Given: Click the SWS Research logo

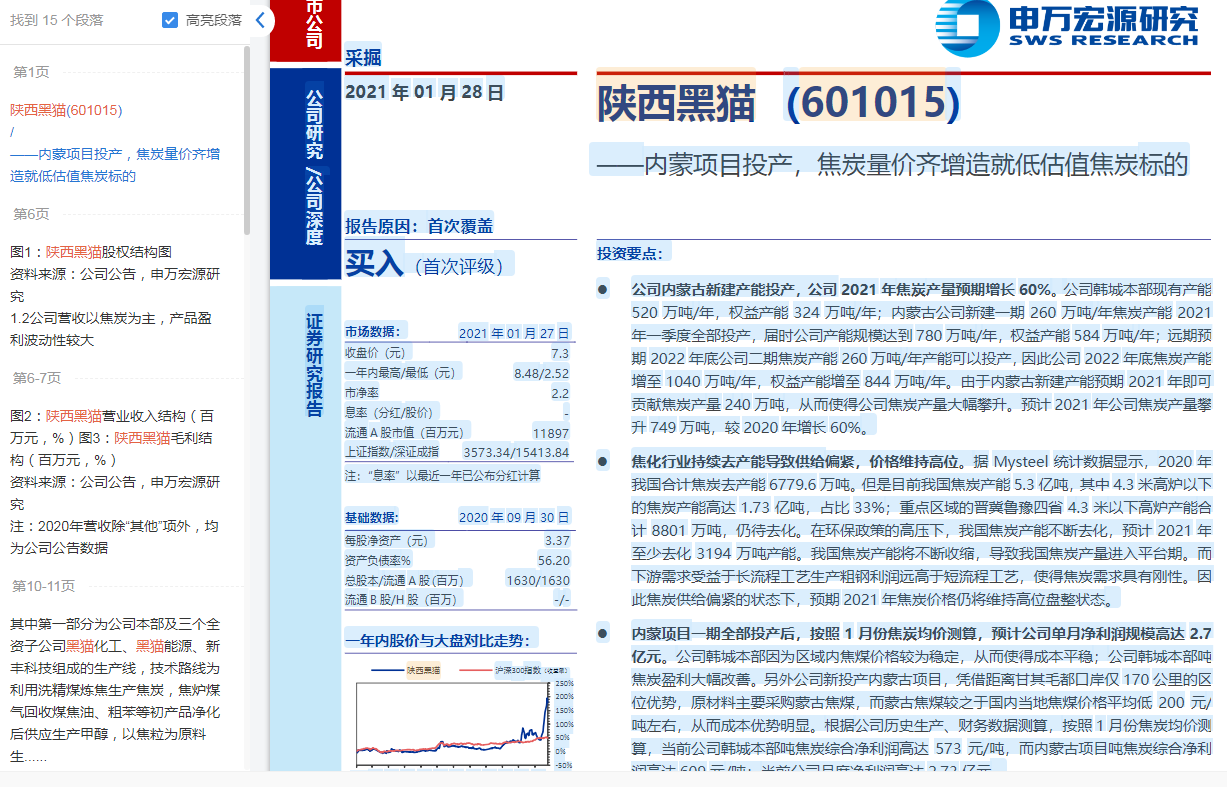Looking at the screenshot, I should click(1067, 27).
